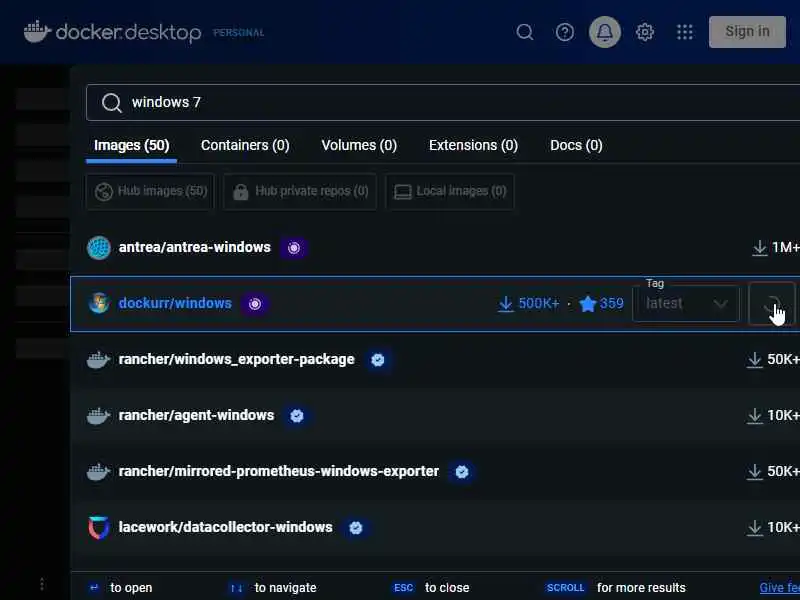Click the 500K+ downloads icon for dockurr/windows
800x600 pixels.
(505, 304)
